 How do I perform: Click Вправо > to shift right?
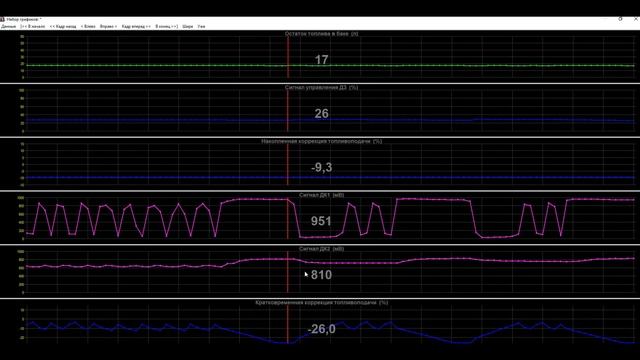point(108,27)
